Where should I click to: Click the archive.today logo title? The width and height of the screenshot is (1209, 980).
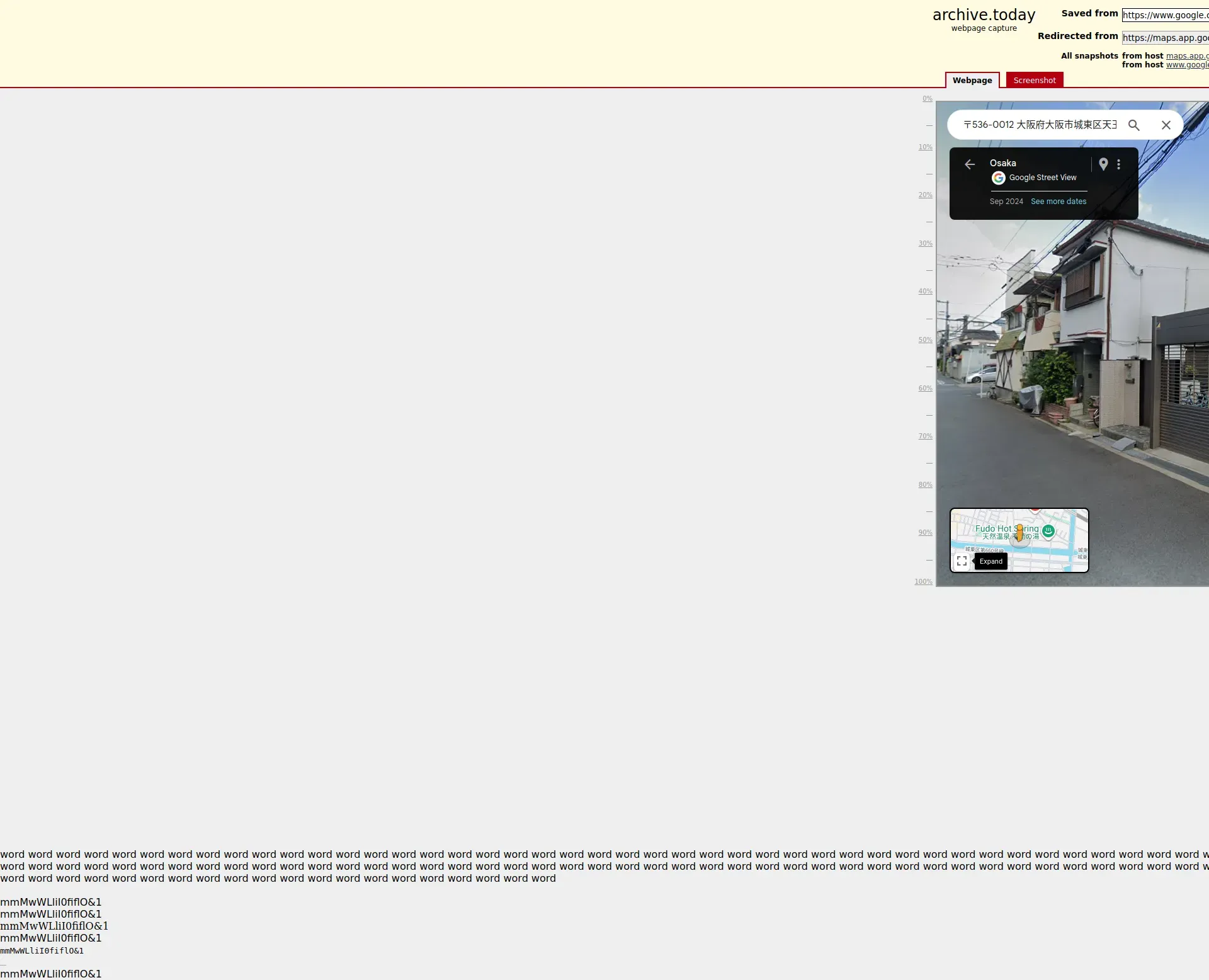tap(984, 15)
